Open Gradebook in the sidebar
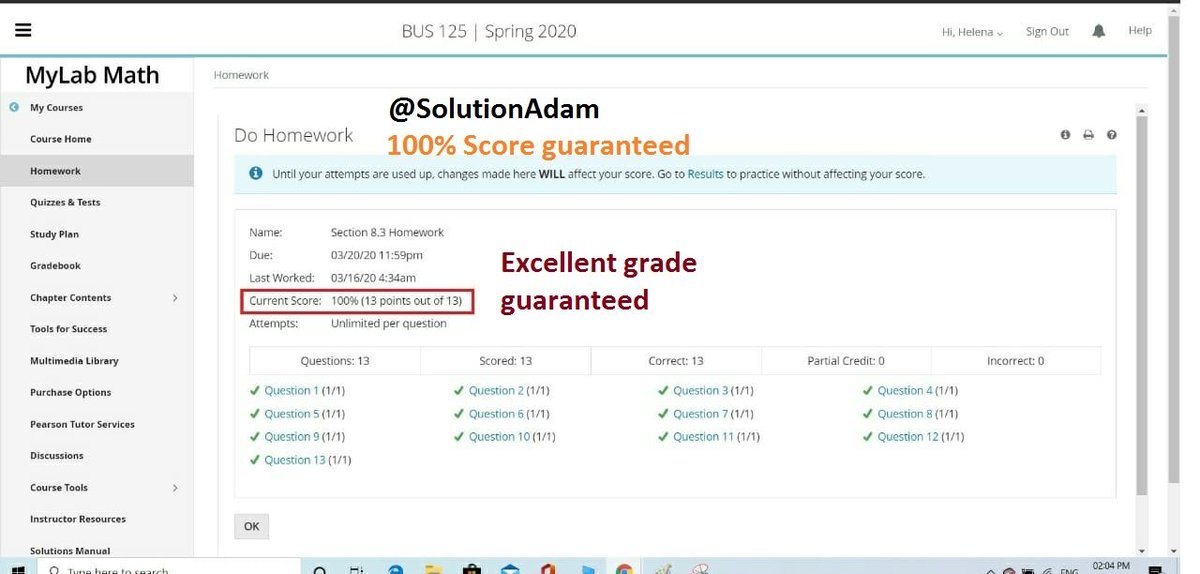 tap(55, 266)
